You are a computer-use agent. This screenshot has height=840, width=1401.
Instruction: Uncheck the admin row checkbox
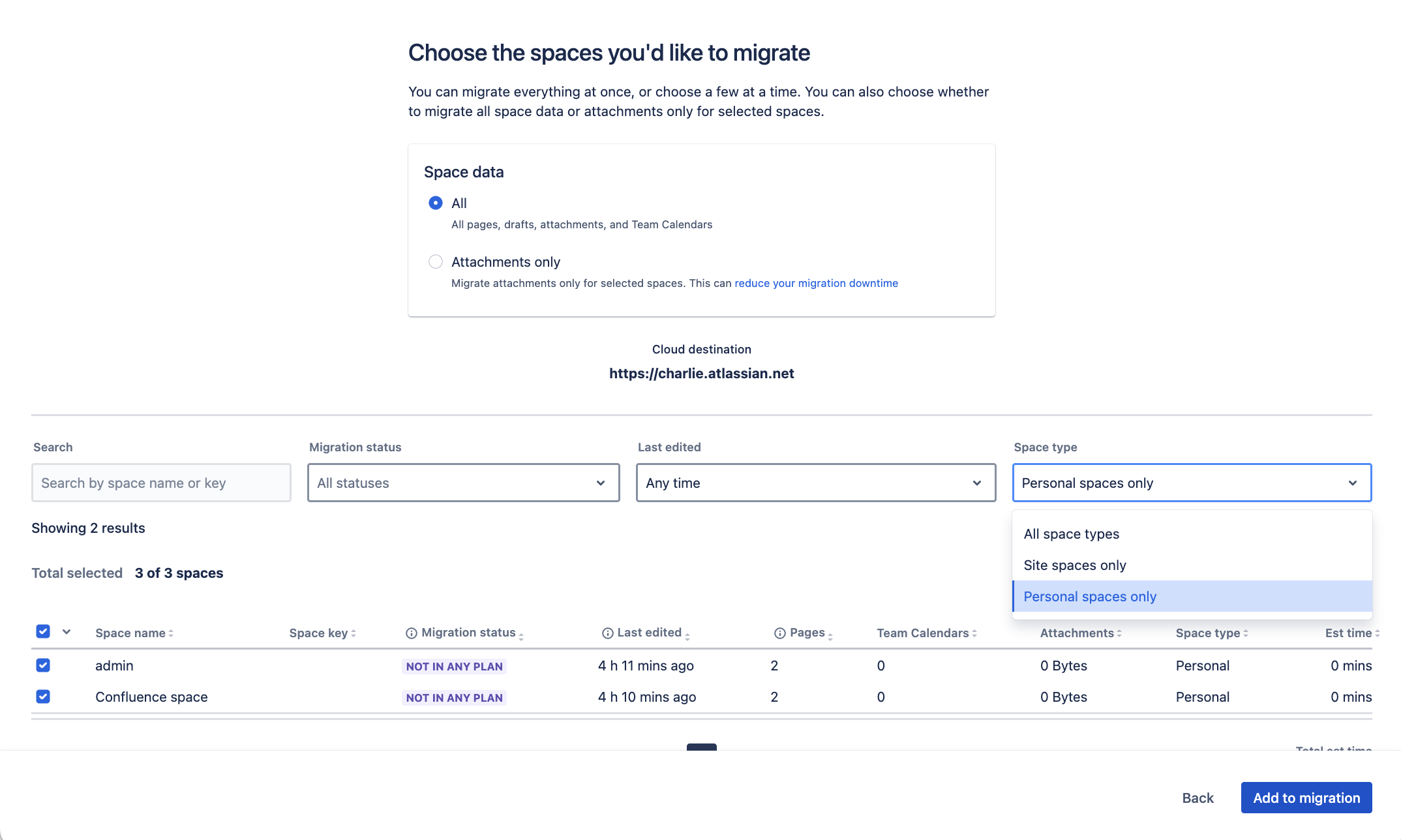(43, 665)
